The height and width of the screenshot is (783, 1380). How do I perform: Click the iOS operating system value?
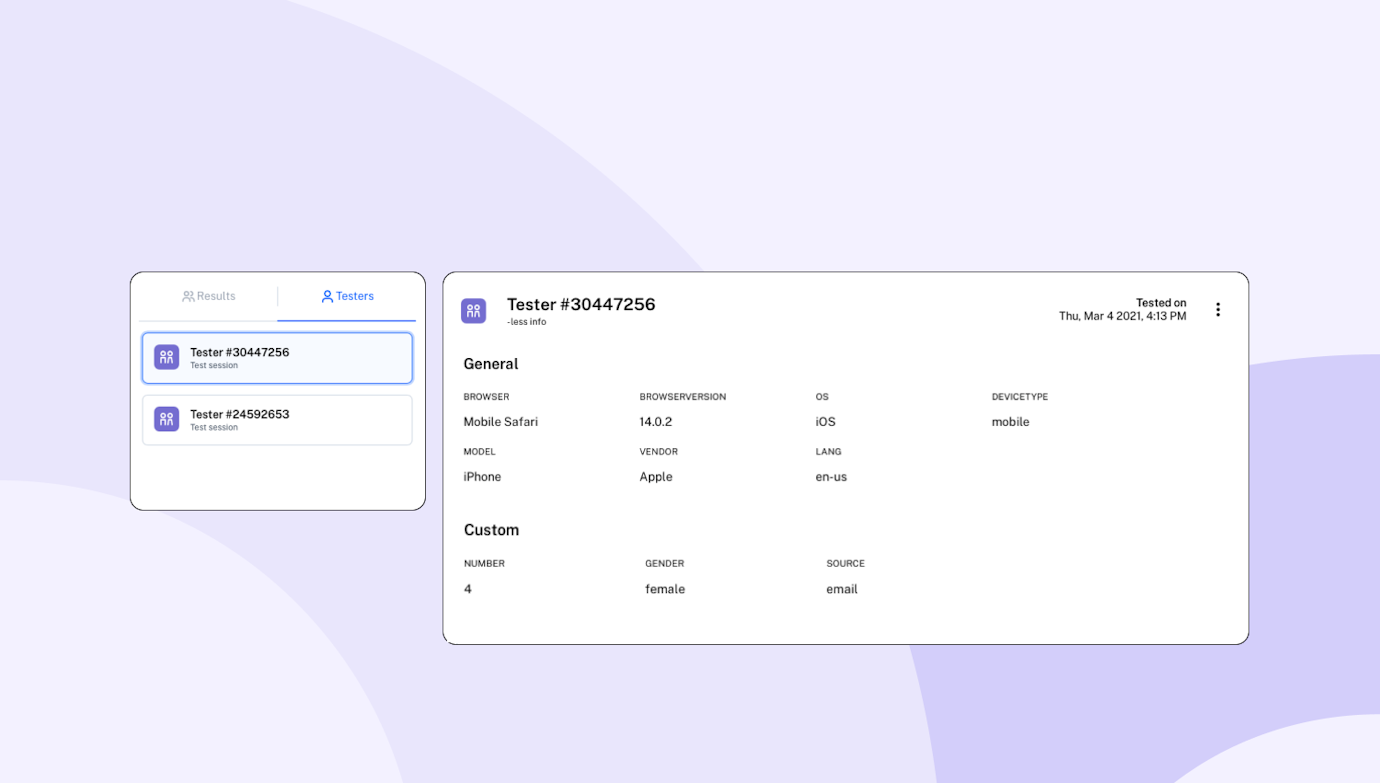click(x=826, y=422)
